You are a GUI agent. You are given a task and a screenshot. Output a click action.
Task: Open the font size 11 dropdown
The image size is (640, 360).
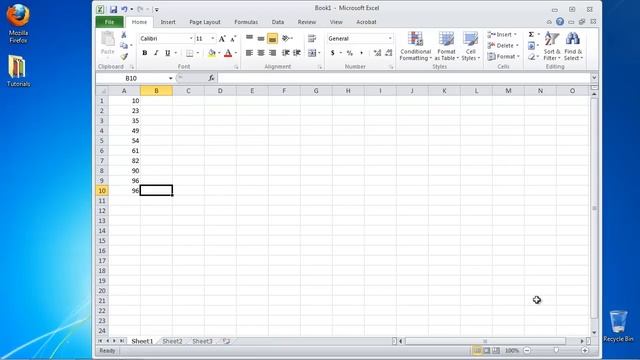[x=212, y=38]
